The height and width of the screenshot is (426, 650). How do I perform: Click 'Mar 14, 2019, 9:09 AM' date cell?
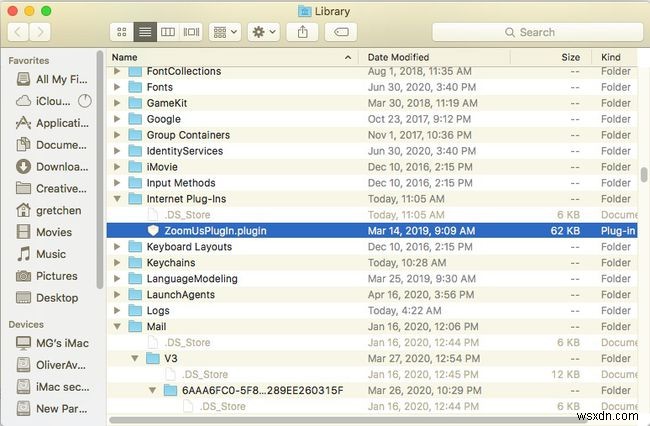[x=421, y=231]
